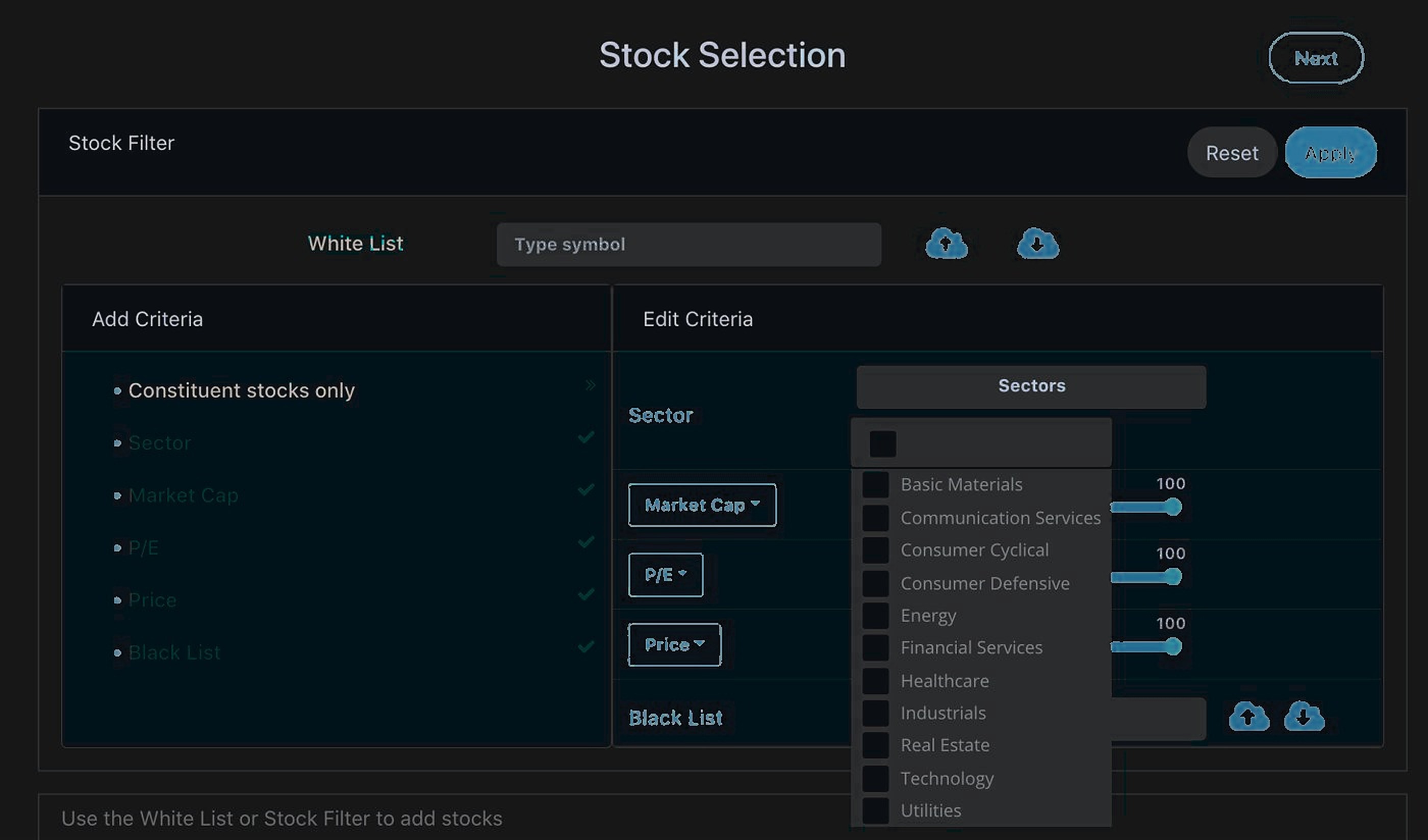Click the double-arrow beside Constituent stocks only
The height and width of the screenshot is (840, 1428).
coord(590,385)
